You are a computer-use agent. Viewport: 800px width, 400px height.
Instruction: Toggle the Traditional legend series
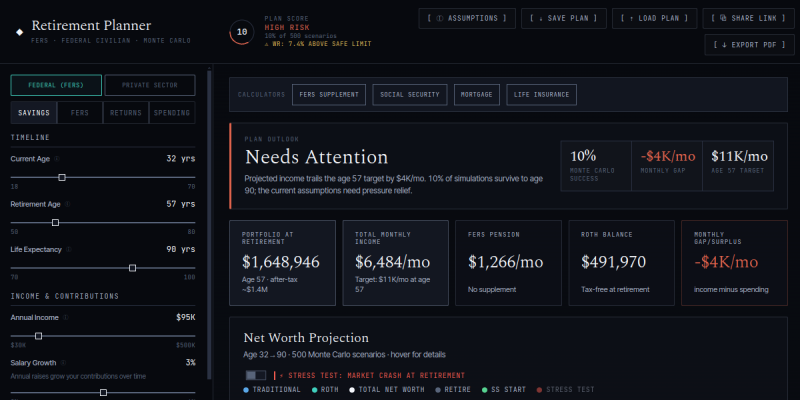coord(272,390)
